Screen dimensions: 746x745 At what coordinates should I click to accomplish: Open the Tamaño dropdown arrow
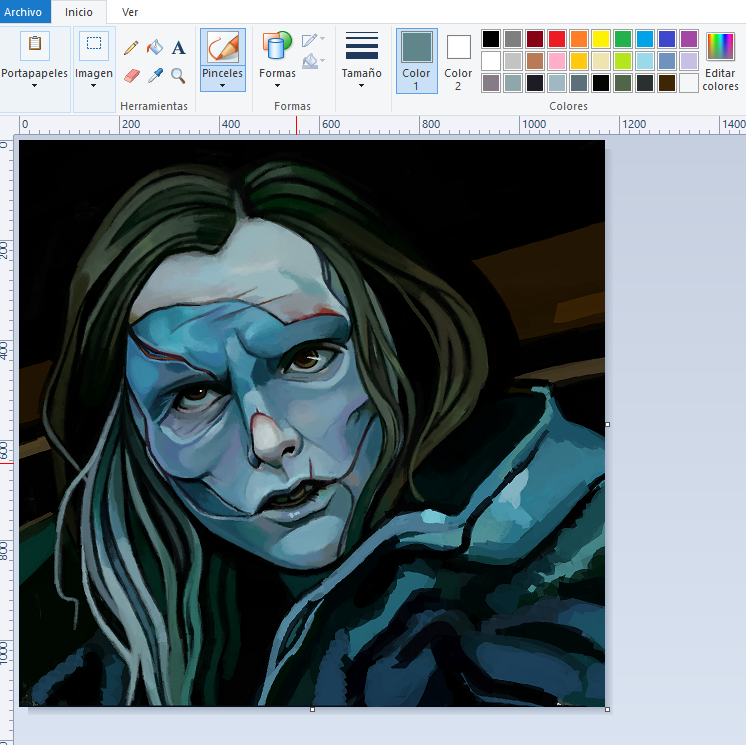pyautogui.click(x=361, y=86)
